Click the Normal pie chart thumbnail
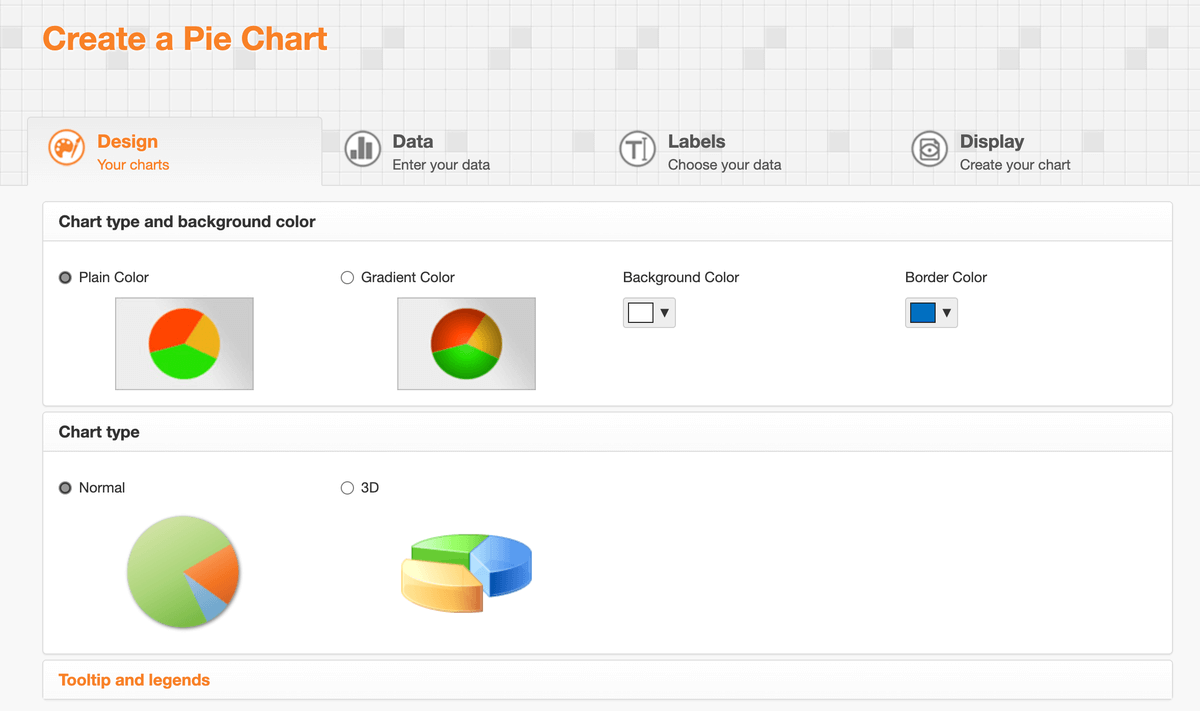Image resolution: width=1200 pixels, height=711 pixels. tap(183, 572)
